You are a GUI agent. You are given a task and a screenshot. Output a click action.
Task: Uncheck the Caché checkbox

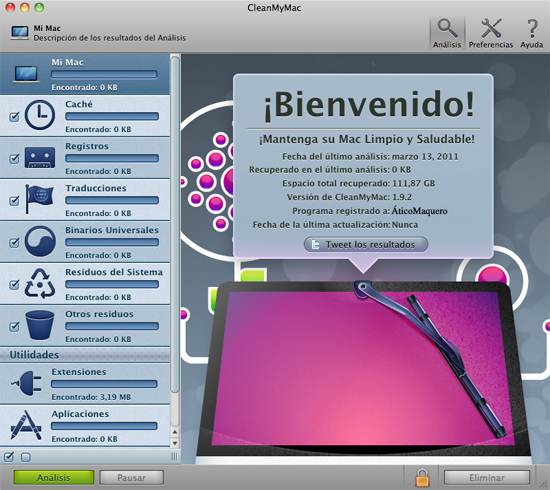[14, 116]
